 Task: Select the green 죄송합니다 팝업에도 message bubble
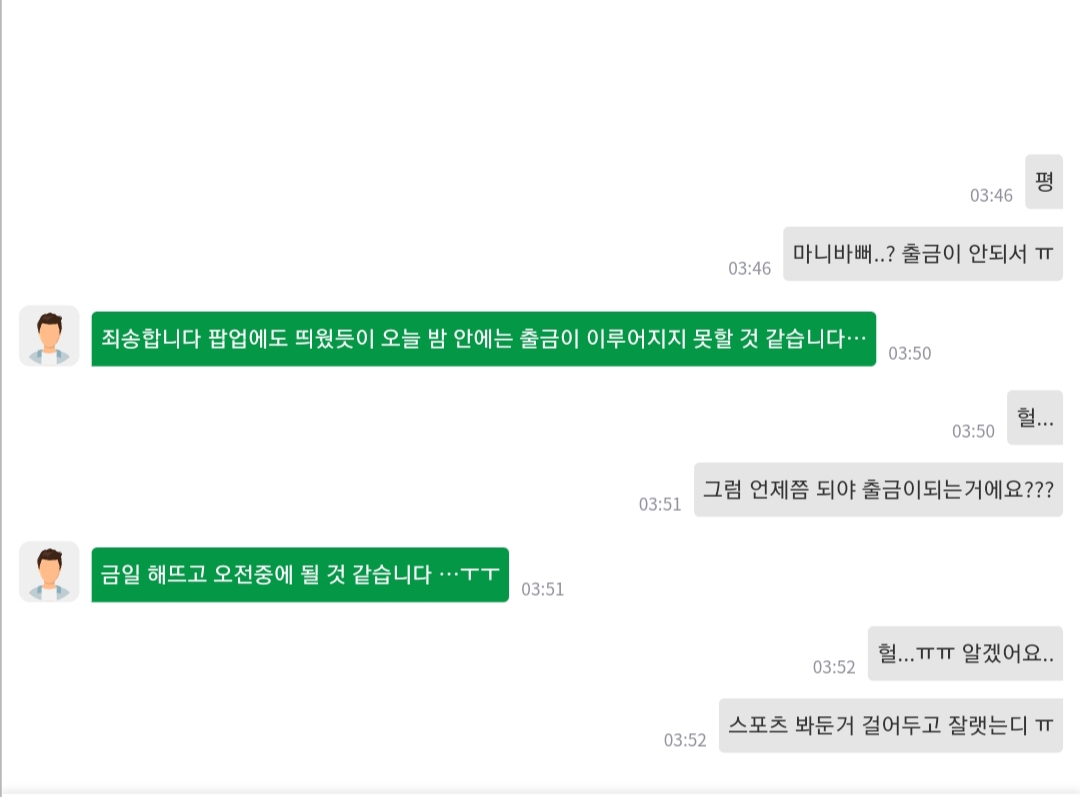(x=484, y=339)
